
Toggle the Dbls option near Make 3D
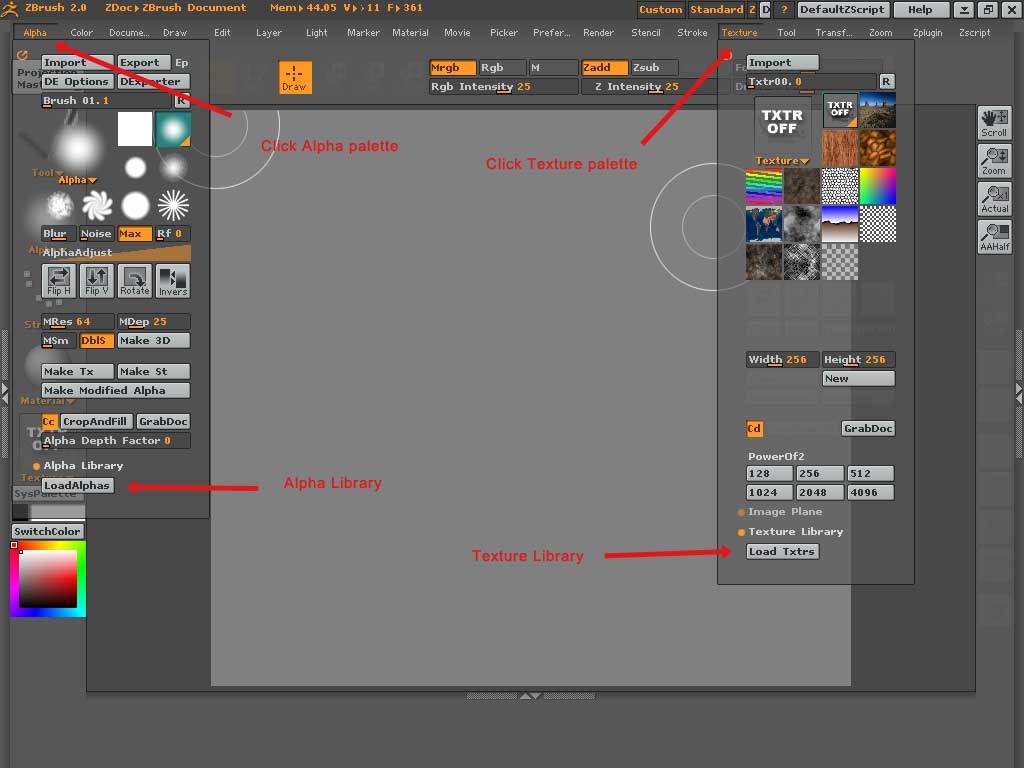point(96,340)
